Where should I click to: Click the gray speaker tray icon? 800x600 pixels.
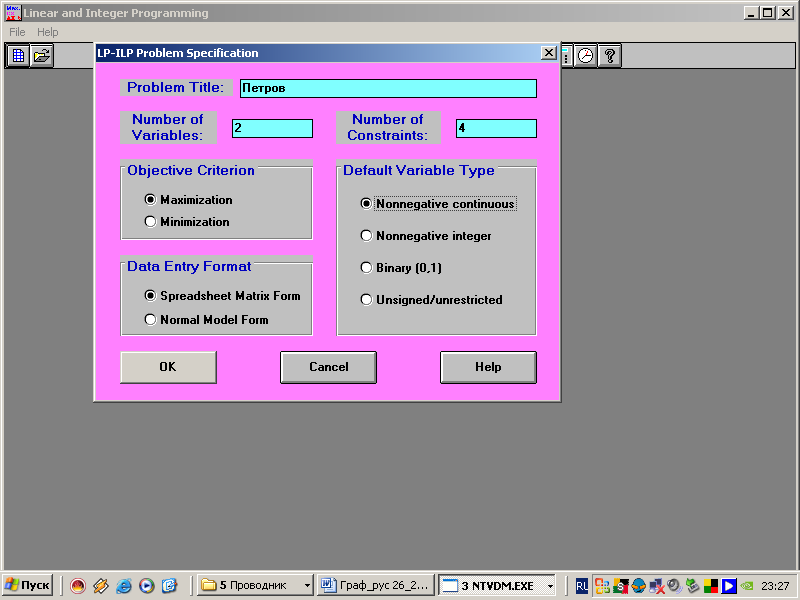pyautogui.click(x=674, y=586)
